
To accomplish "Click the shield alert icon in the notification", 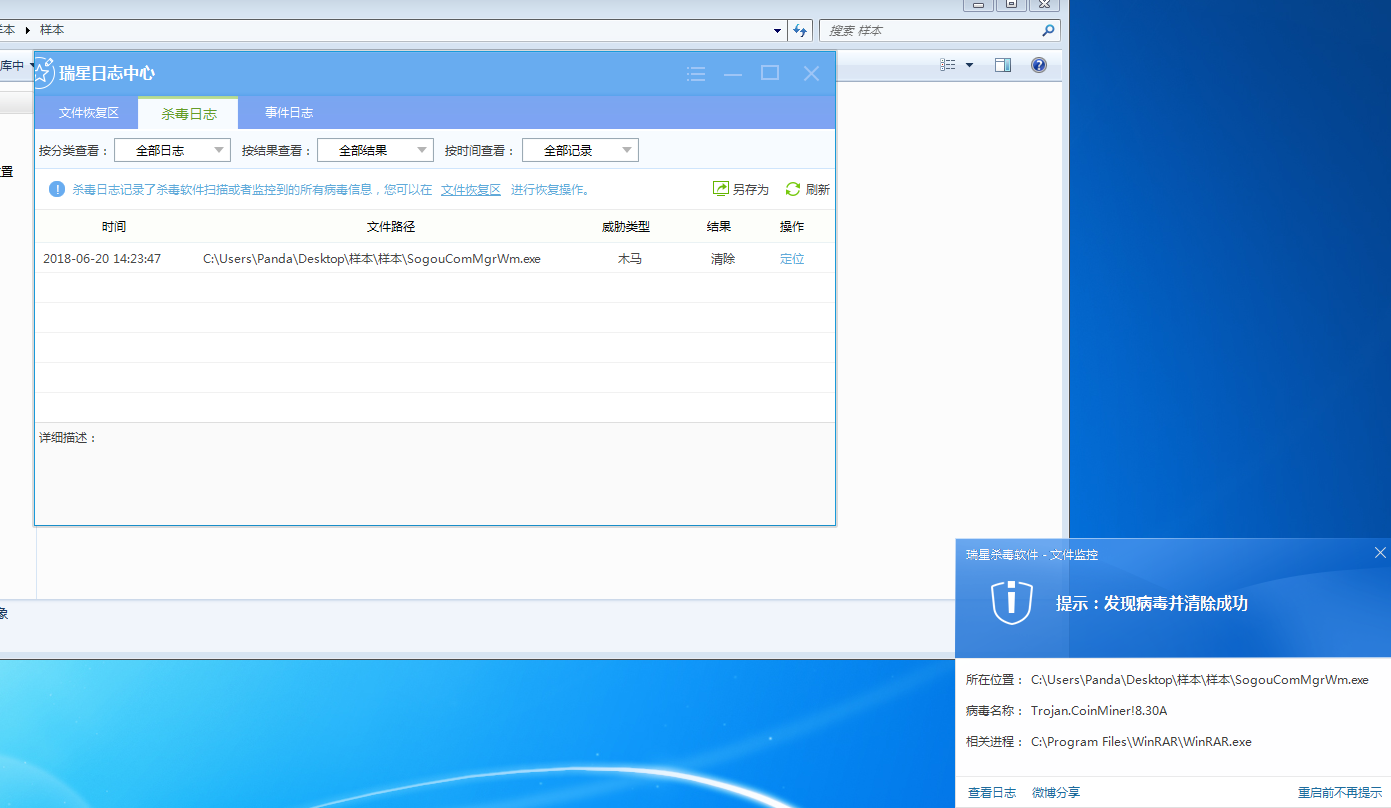I will tap(1011, 602).
